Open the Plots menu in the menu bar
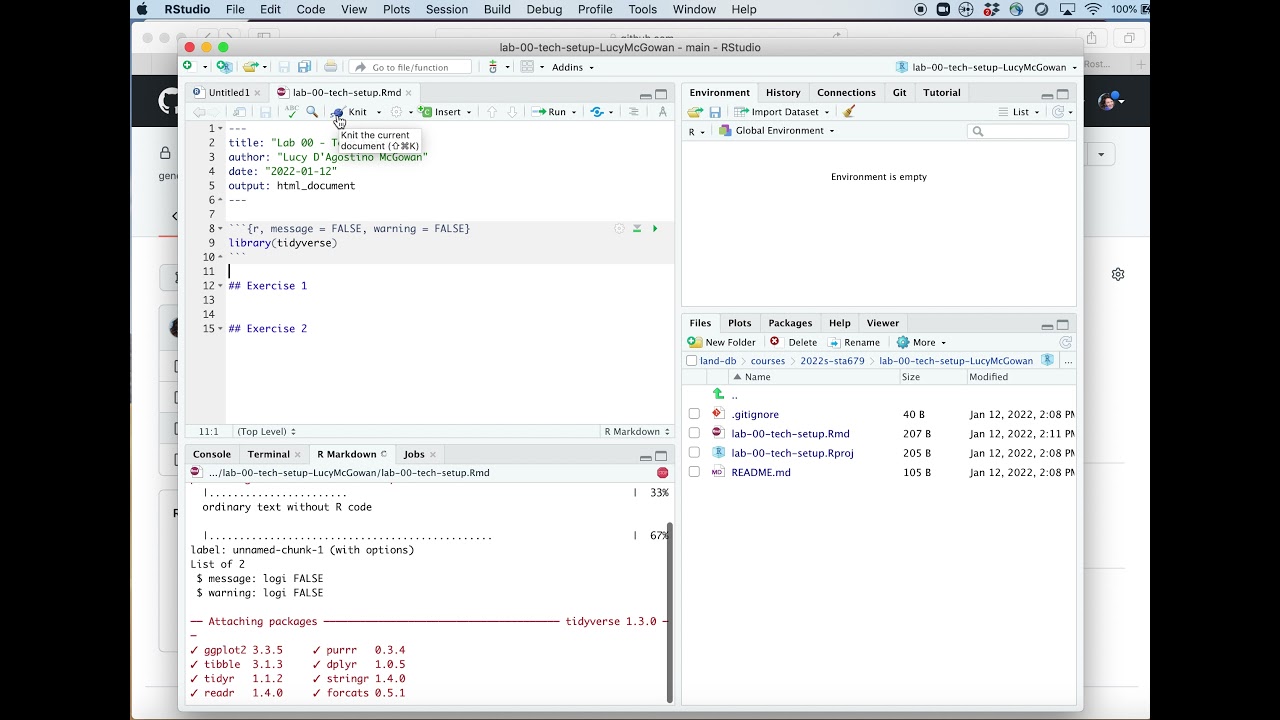Viewport: 1280px width, 720px height. [x=396, y=9]
